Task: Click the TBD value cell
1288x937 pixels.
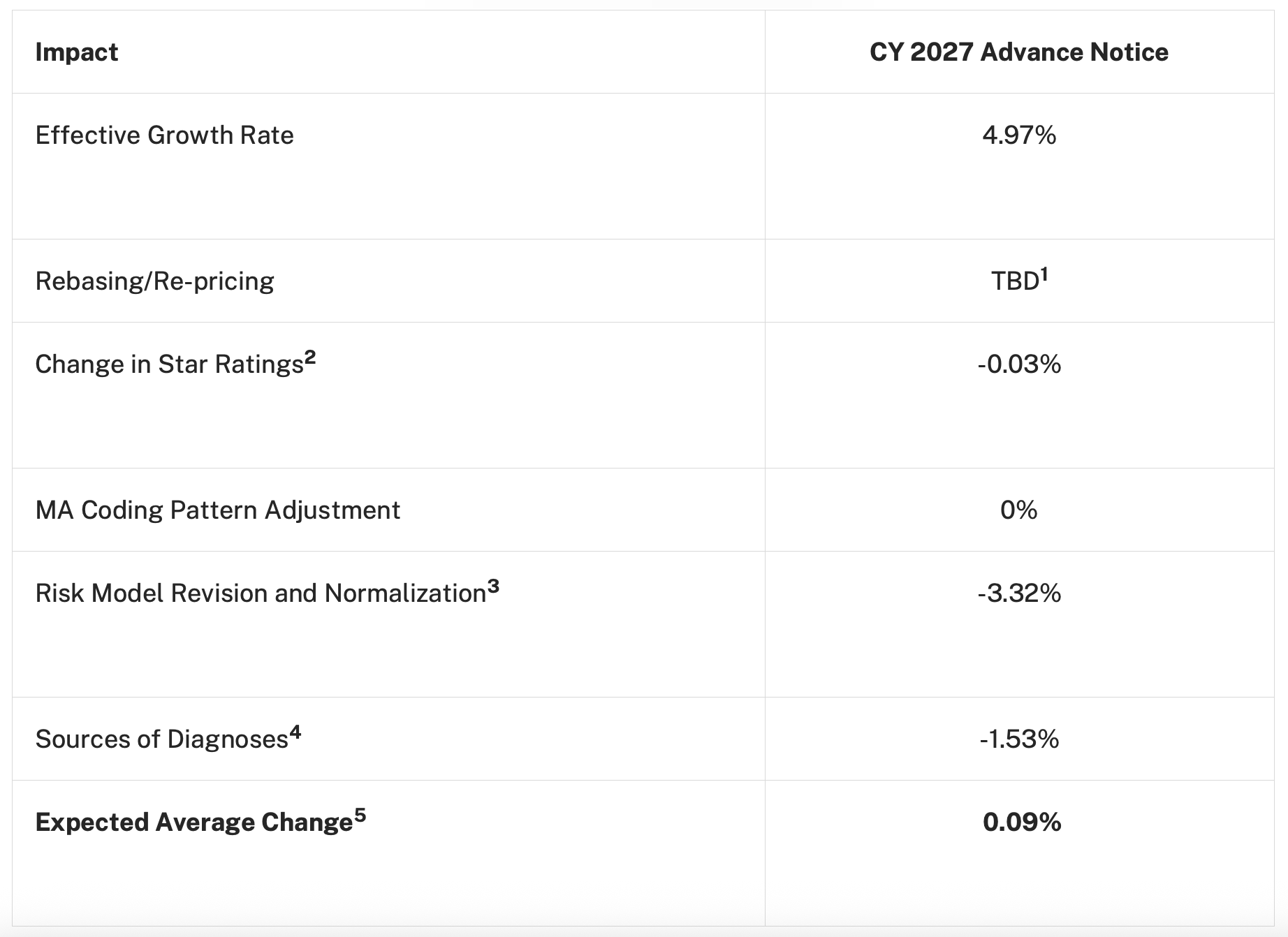Action: [1014, 281]
